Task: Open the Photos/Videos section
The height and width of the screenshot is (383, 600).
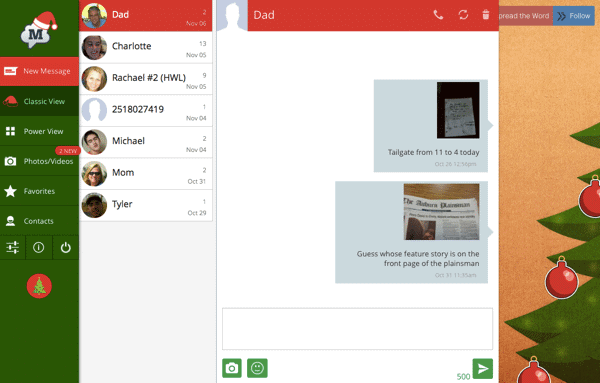Action: 39,161
